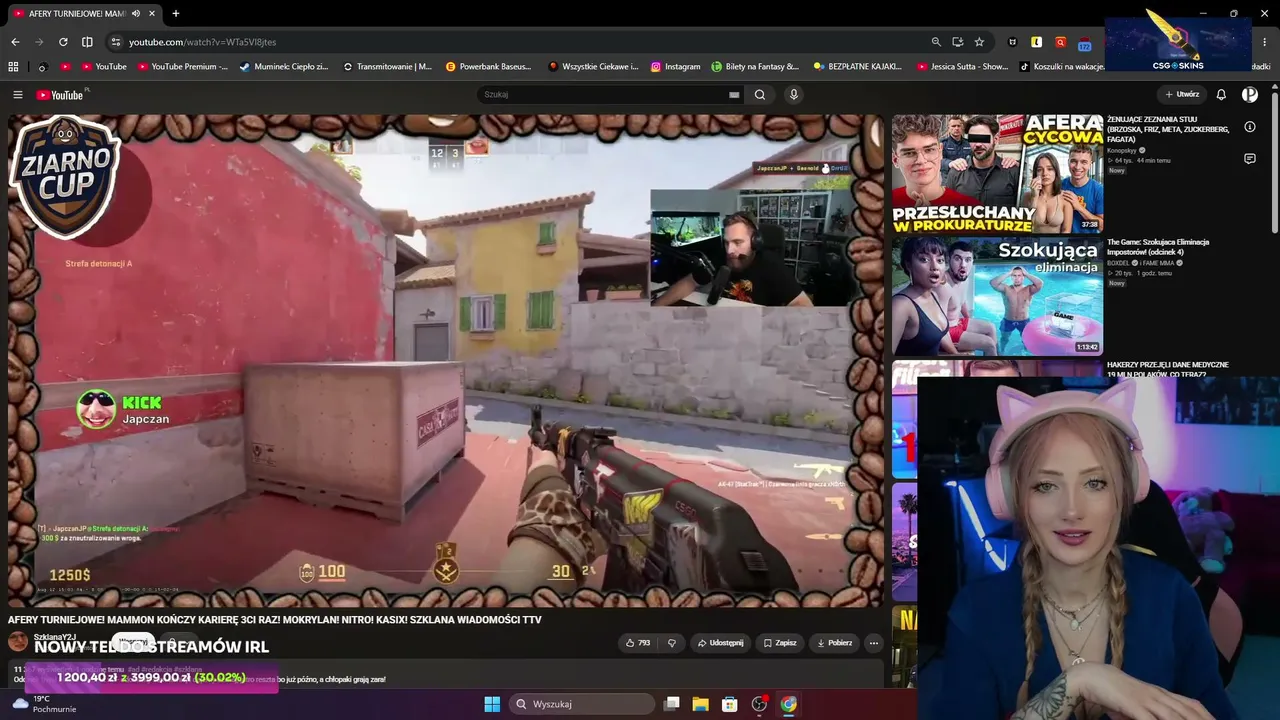This screenshot has height=720, width=1280.
Task: Like the video with 793 likes
Action: pyautogui.click(x=637, y=643)
